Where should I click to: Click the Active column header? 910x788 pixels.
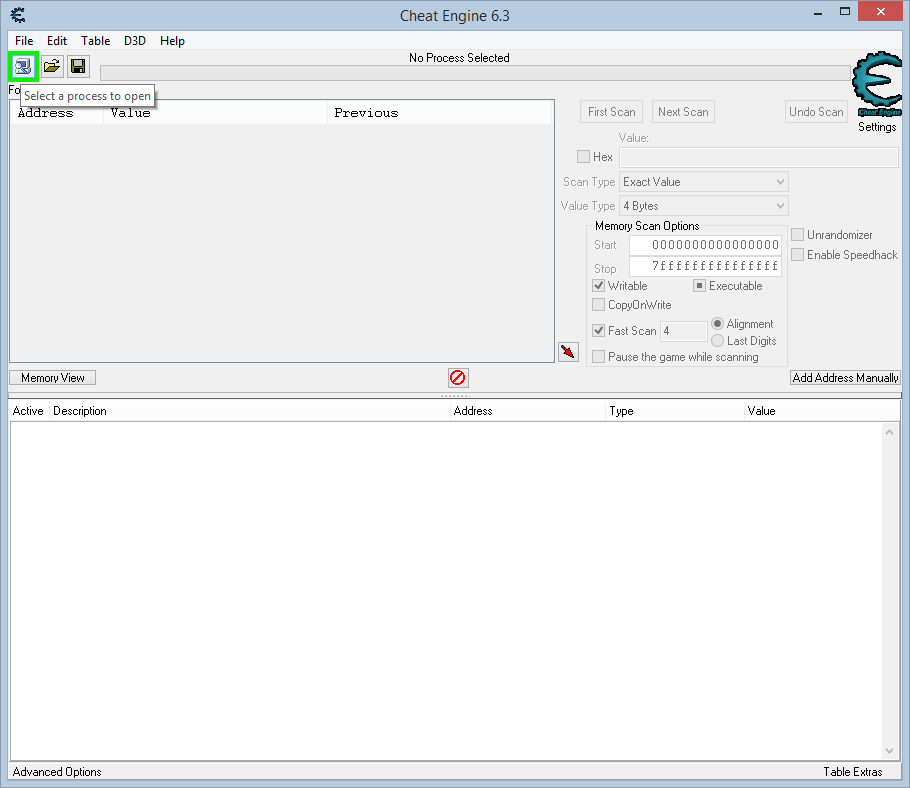tap(28, 411)
